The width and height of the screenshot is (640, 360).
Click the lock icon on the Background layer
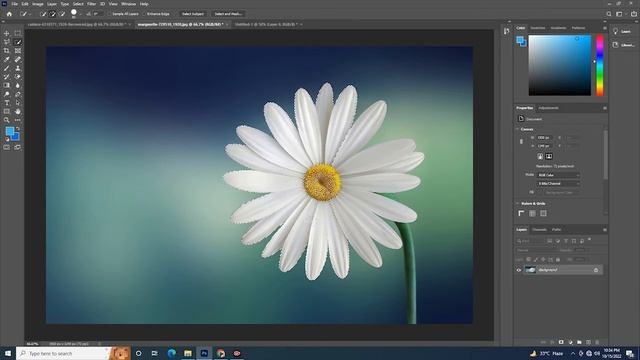click(596, 270)
